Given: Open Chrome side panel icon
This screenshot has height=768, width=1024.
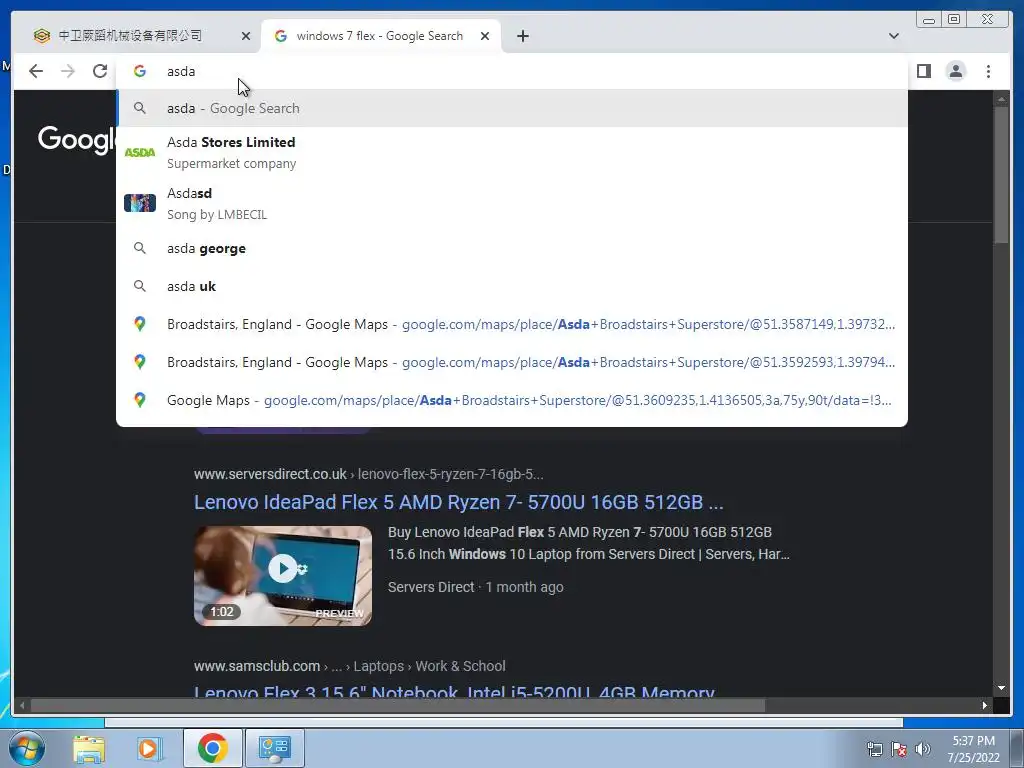Looking at the screenshot, I should coord(923,71).
